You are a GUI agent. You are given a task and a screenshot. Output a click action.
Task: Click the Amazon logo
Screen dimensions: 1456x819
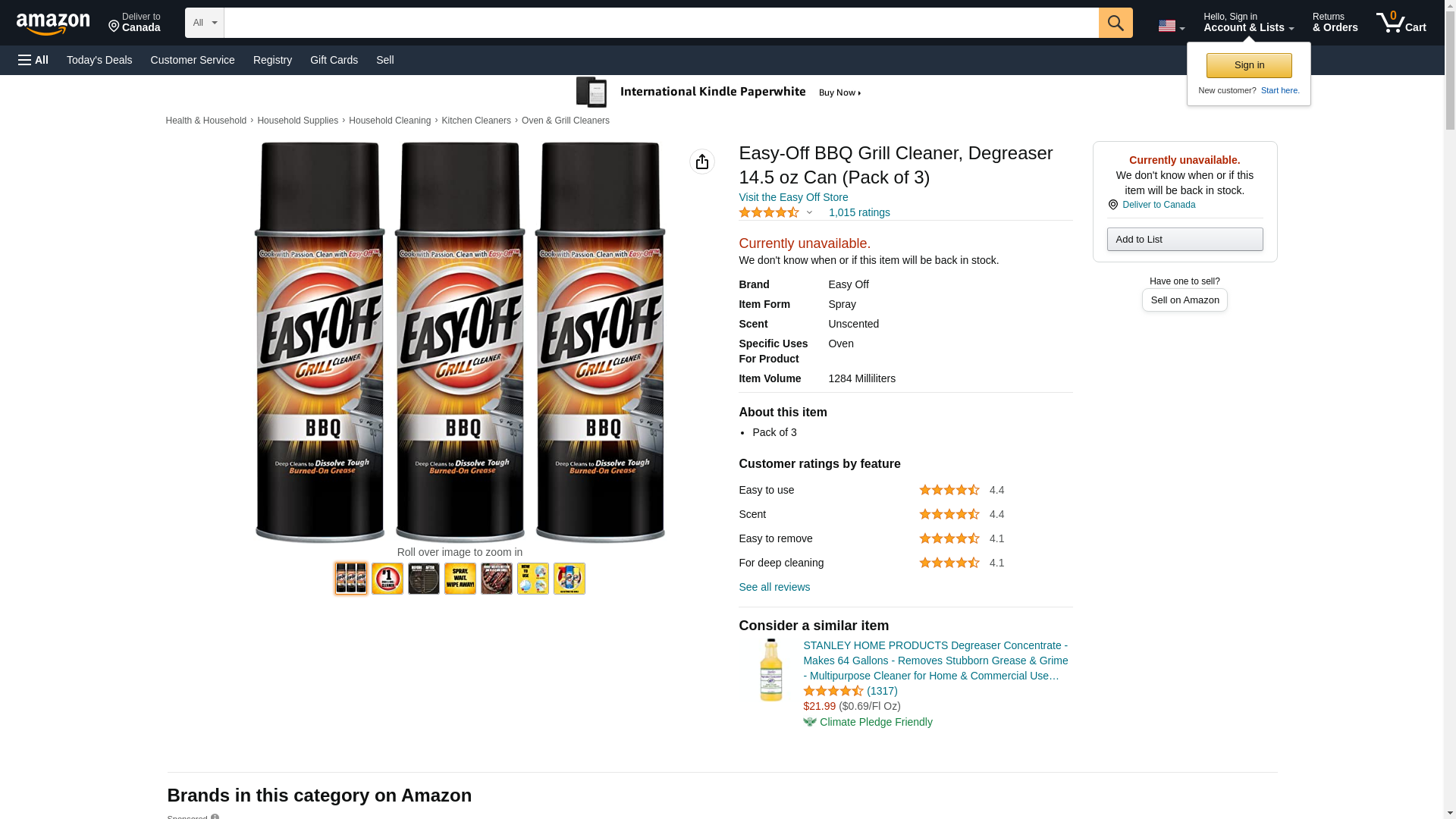(x=53, y=24)
